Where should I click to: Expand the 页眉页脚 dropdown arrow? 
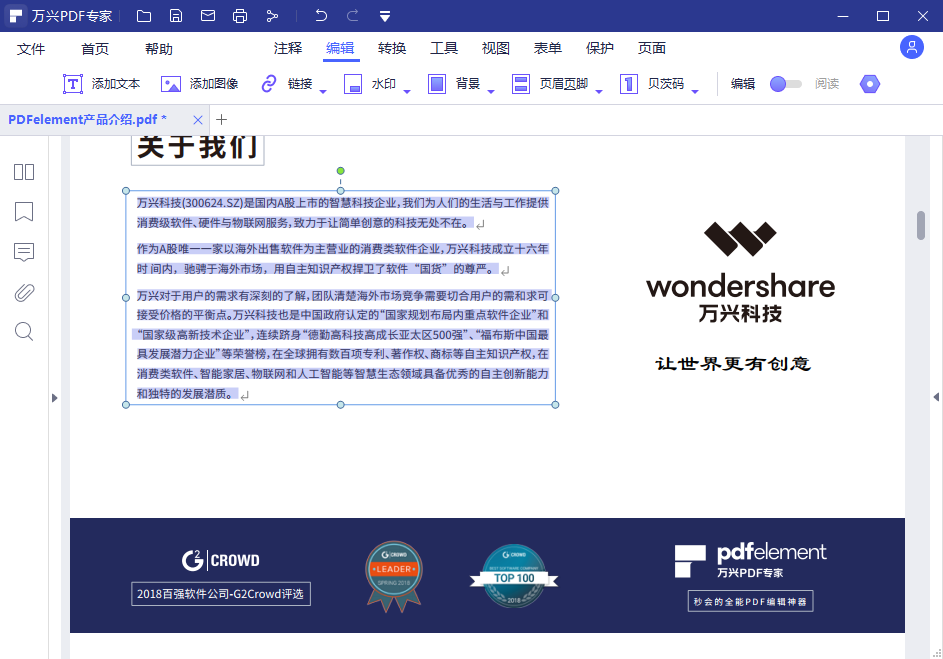pyautogui.click(x=599, y=91)
